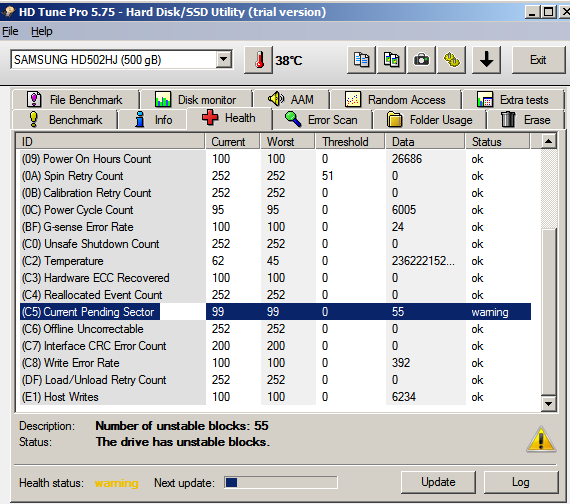Select the (0B) Calibration Retry Count row
This screenshot has width=570, height=504.
point(275,193)
